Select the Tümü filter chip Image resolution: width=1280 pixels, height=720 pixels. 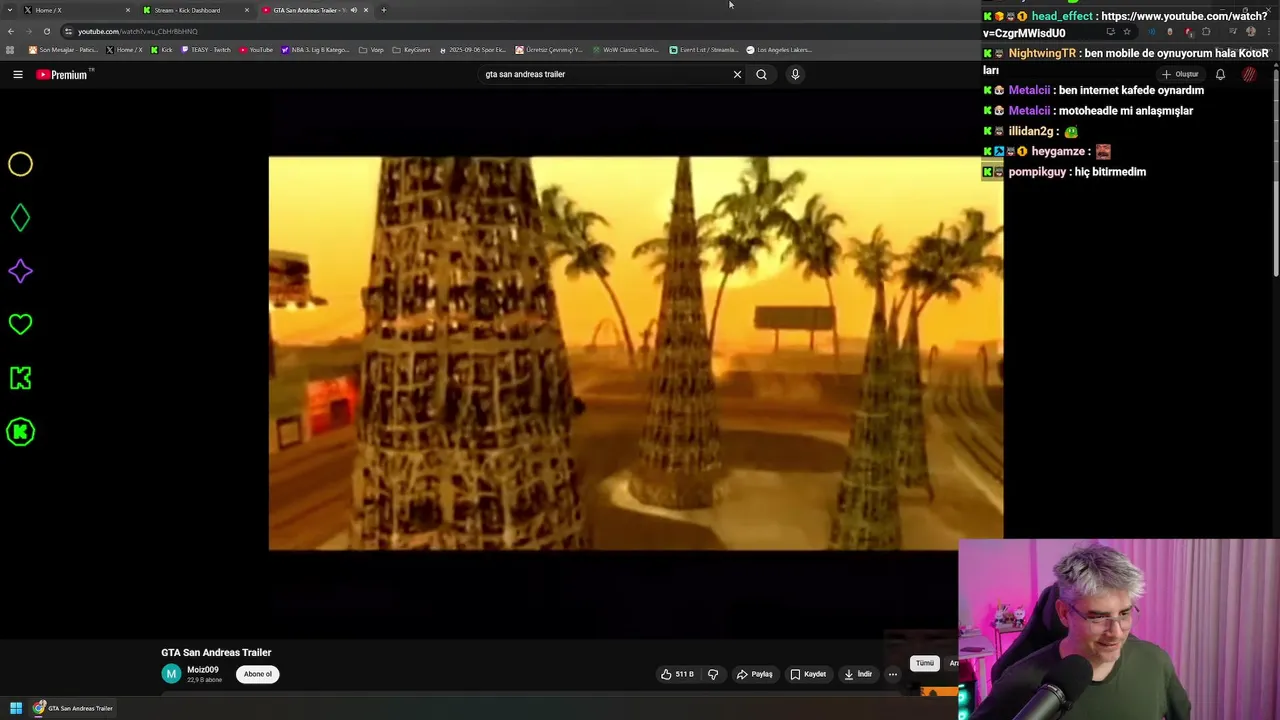[925, 663]
